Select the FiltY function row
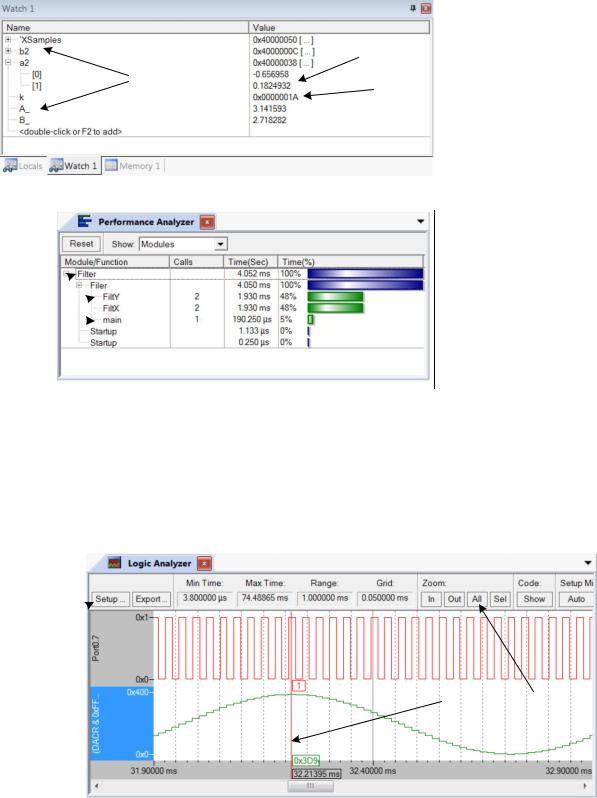Viewport: 597px width, 798px height. [242, 297]
